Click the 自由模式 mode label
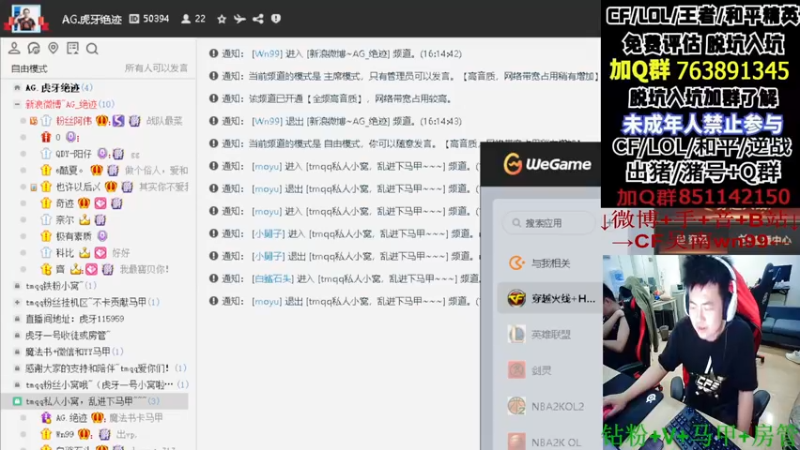This screenshot has height=450, width=800. [x=29, y=68]
